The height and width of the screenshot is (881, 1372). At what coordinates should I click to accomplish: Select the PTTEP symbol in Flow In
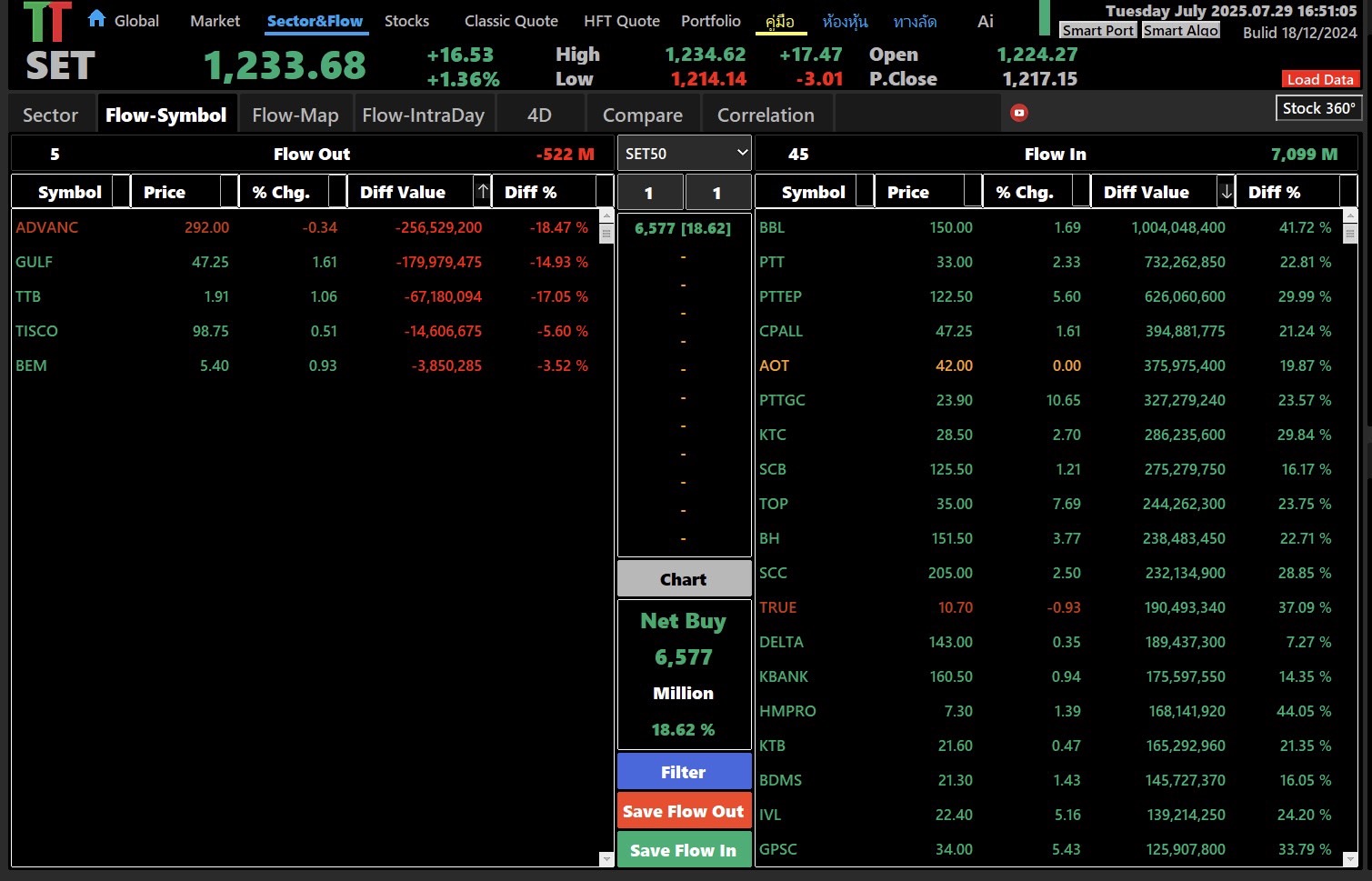(780, 296)
